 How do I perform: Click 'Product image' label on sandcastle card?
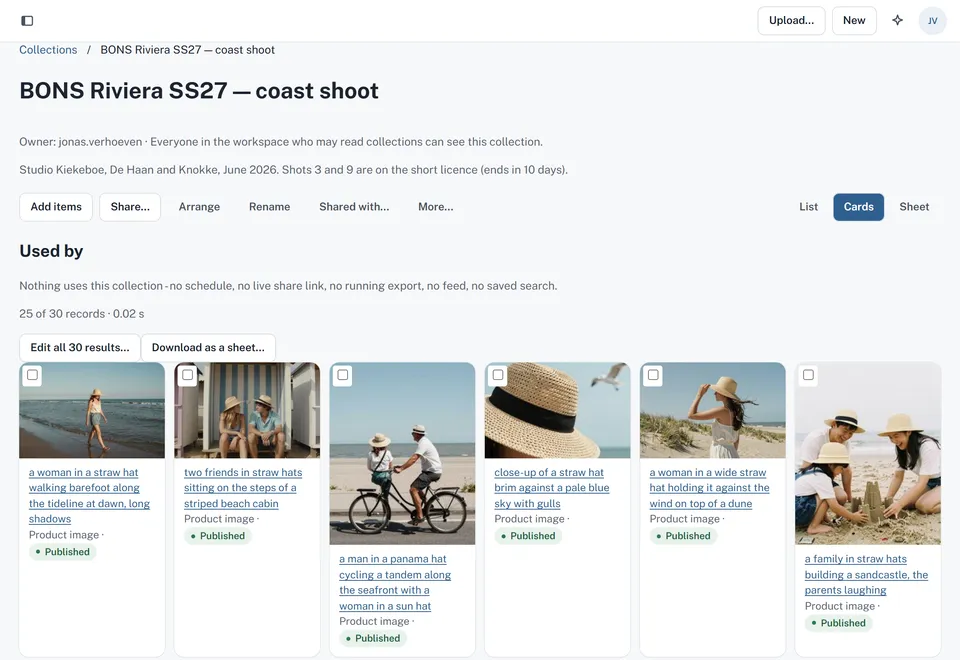840,606
